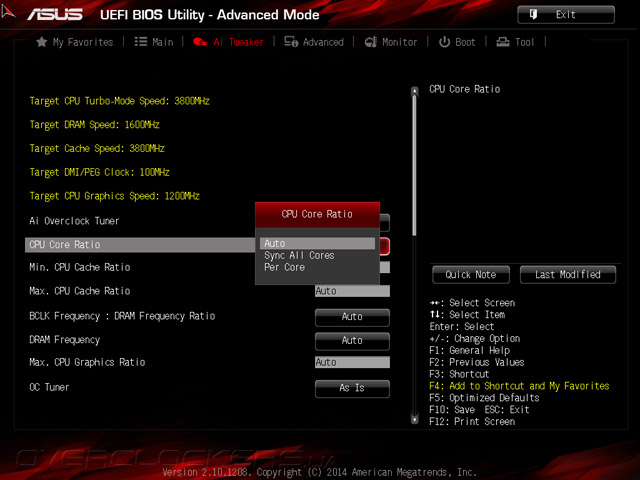The width and height of the screenshot is (640, 480).
Task: Click F4: Add to Shortcut and My Favorites
Action: (519, 386)
